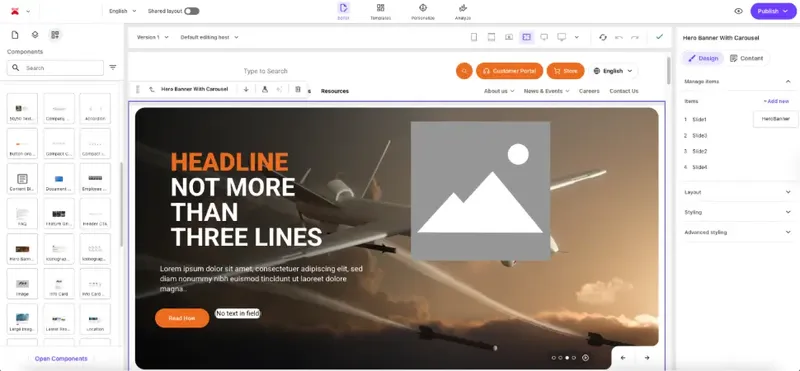This screenshot has width=800, height=371.
Task: Click the select-parent arrow on component toolbar
Action: 152,89
